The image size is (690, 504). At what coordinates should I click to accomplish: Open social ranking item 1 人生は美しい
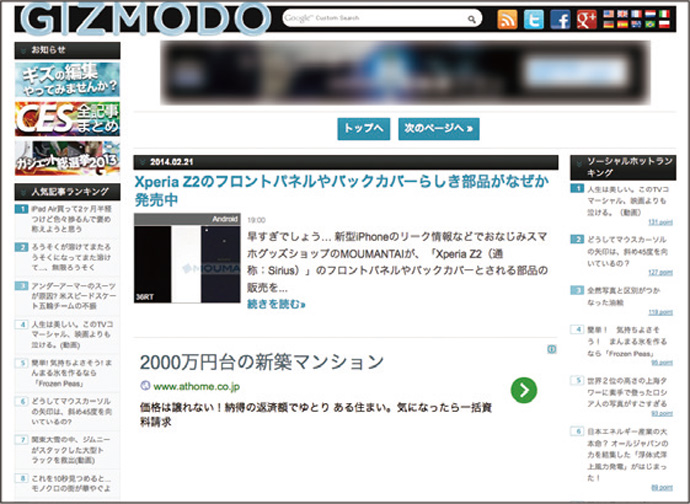click(628, 201)
